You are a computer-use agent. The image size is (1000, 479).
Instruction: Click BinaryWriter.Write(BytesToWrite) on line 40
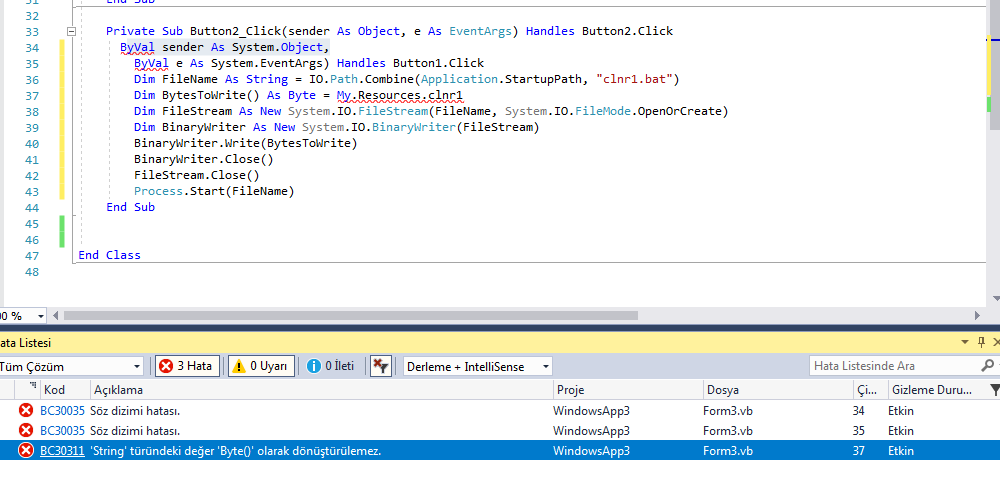click(246, 144)
